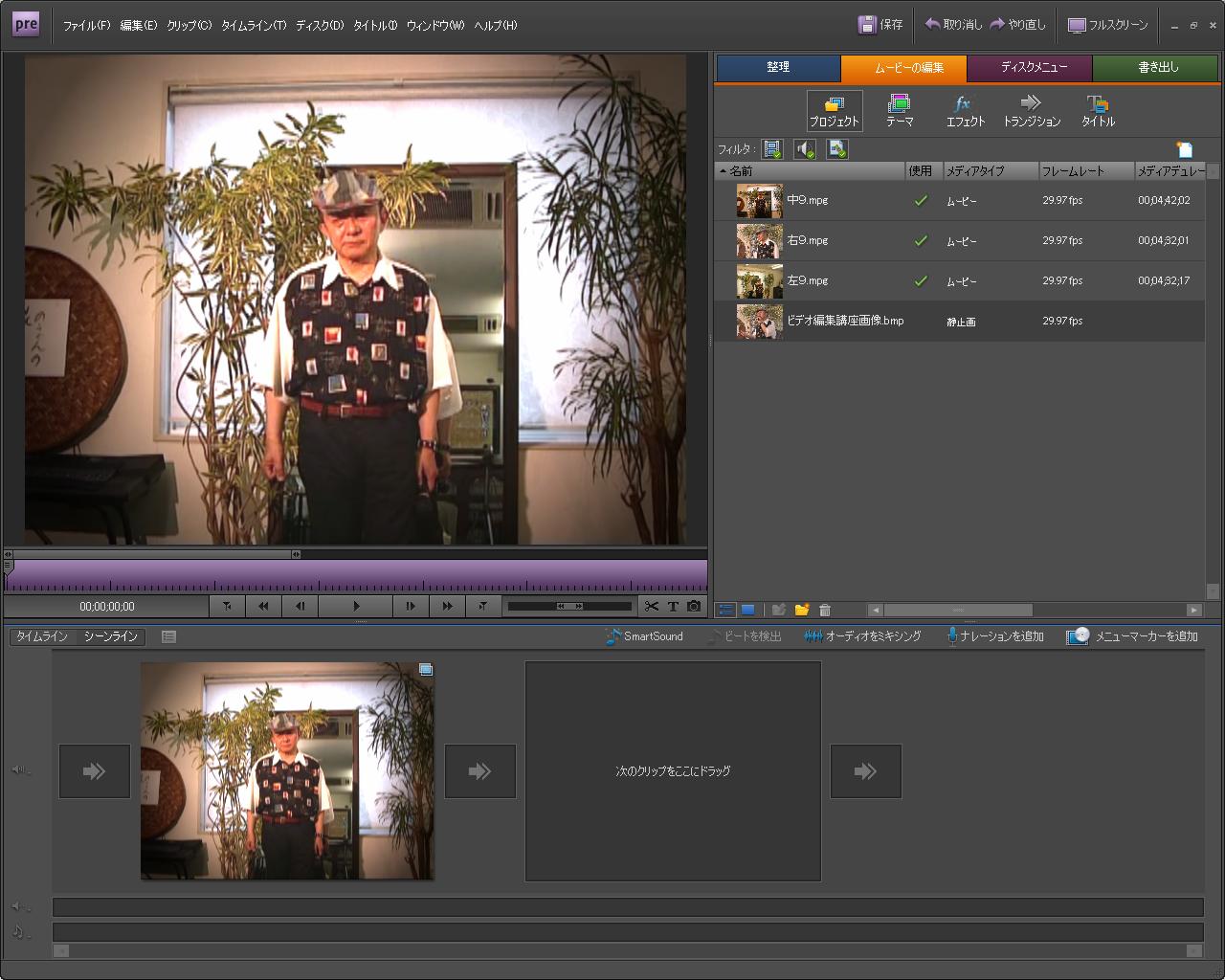Screen dimensions: 1225x980
Task: Click the new folder icon in project panel
Action: click(x=802, y=610)
